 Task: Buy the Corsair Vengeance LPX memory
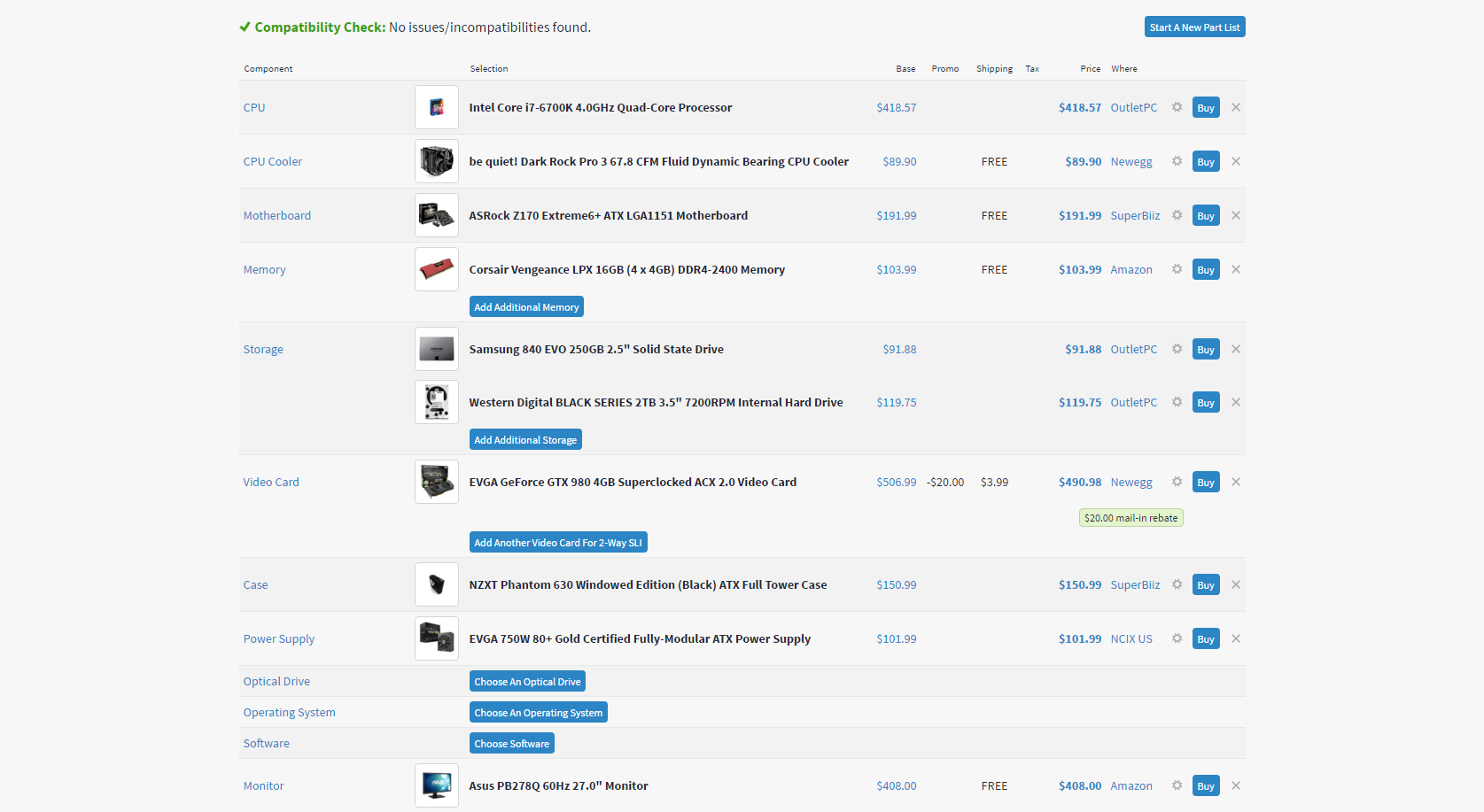point(1206,269)
